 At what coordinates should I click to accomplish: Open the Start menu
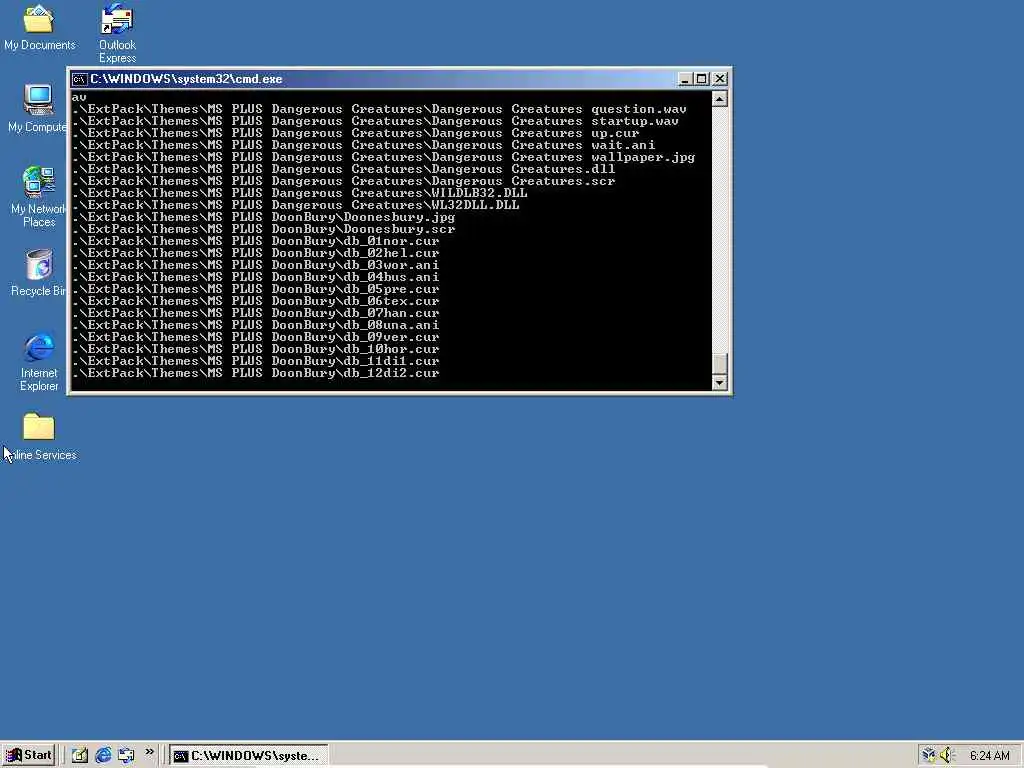point(29,756)
